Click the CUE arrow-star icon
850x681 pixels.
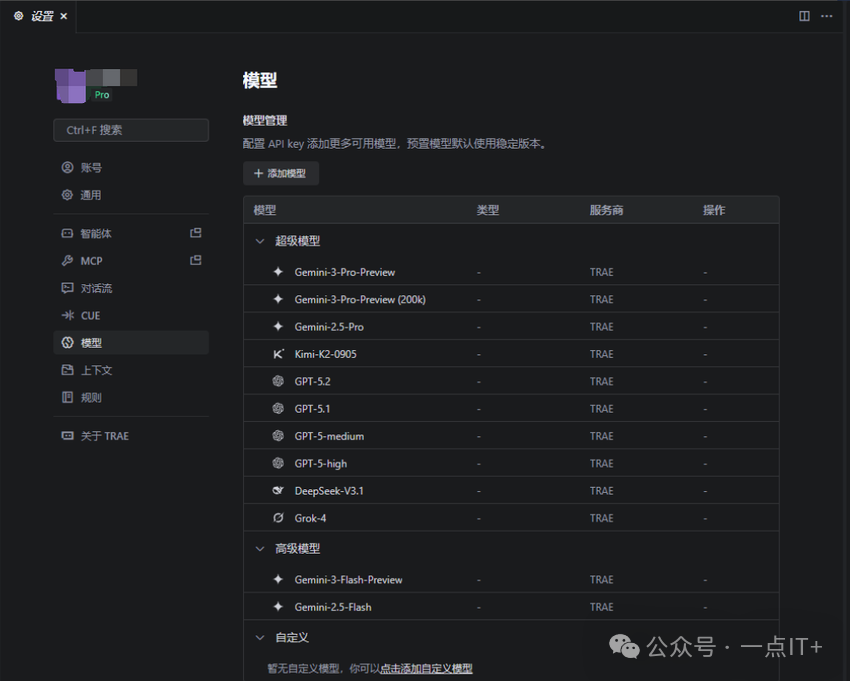pyautogui.click(x=68, y=315)
